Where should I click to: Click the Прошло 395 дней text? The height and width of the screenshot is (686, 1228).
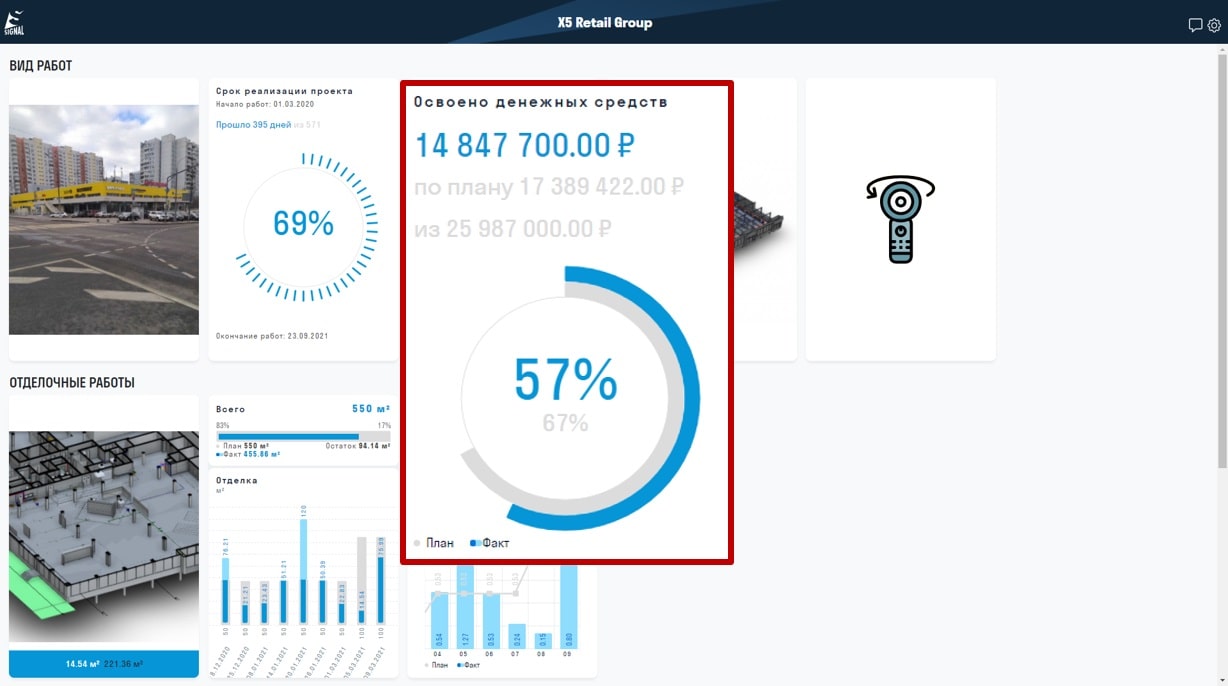[x=253, y=125]
